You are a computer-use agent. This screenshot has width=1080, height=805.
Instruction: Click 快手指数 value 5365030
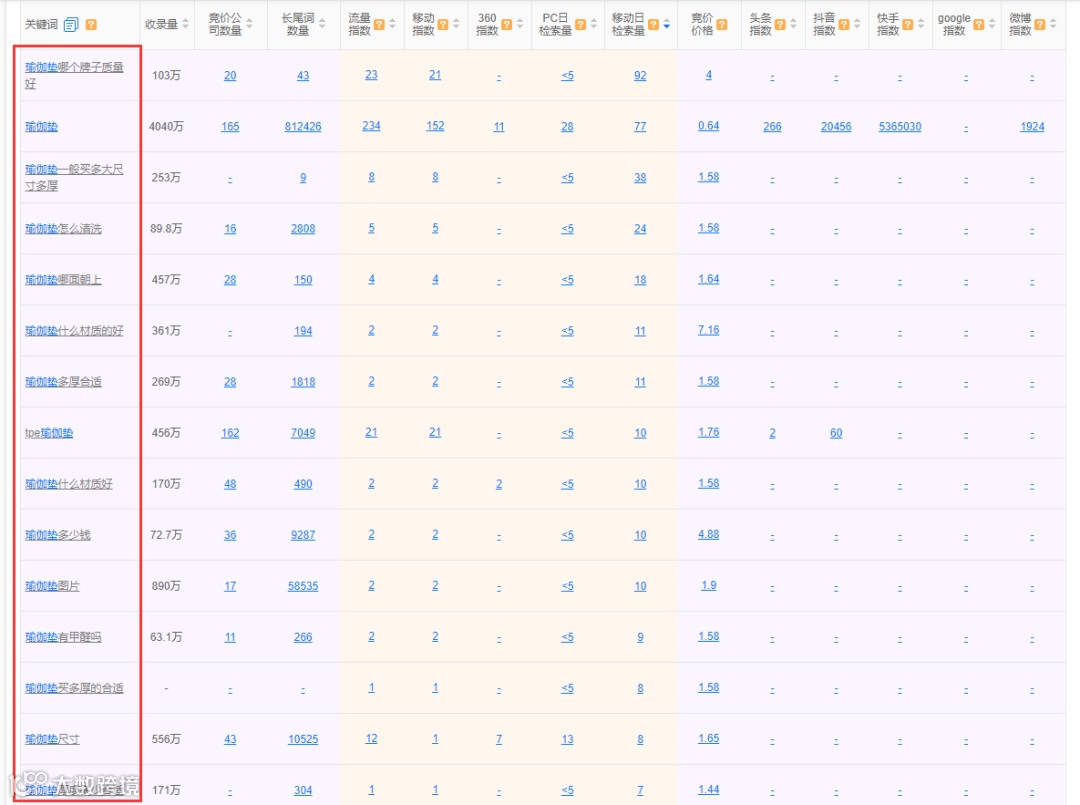[900, 127]
